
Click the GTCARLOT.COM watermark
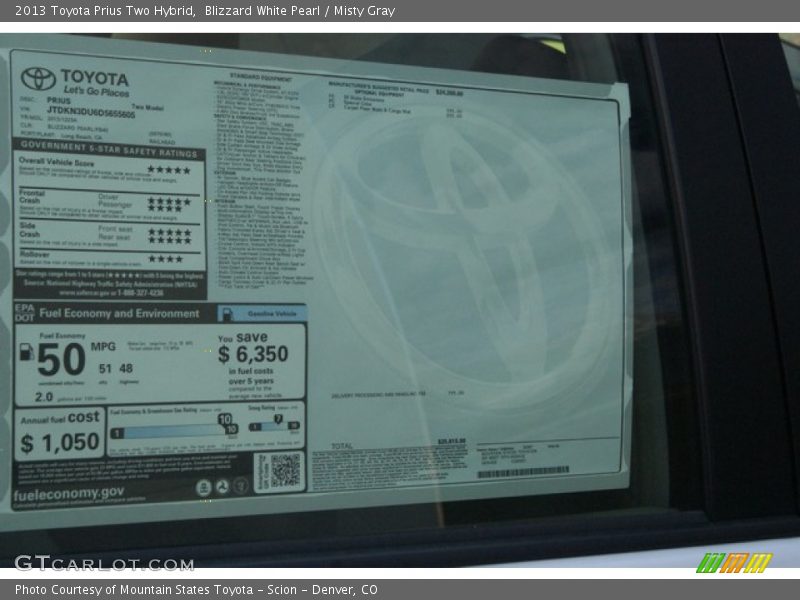104,563
